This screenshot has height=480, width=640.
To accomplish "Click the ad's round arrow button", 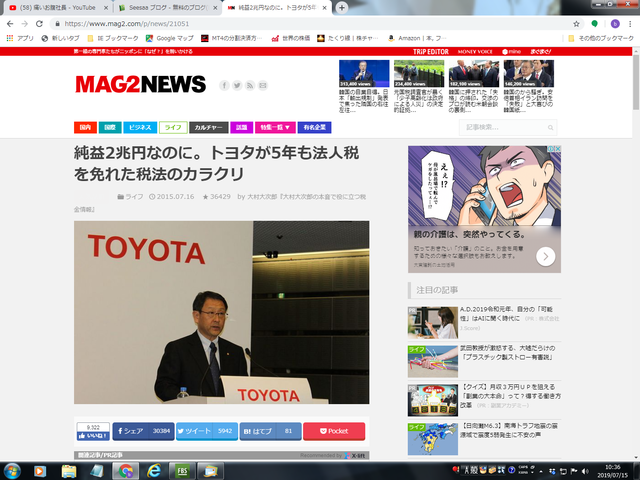I will [545, 256].
